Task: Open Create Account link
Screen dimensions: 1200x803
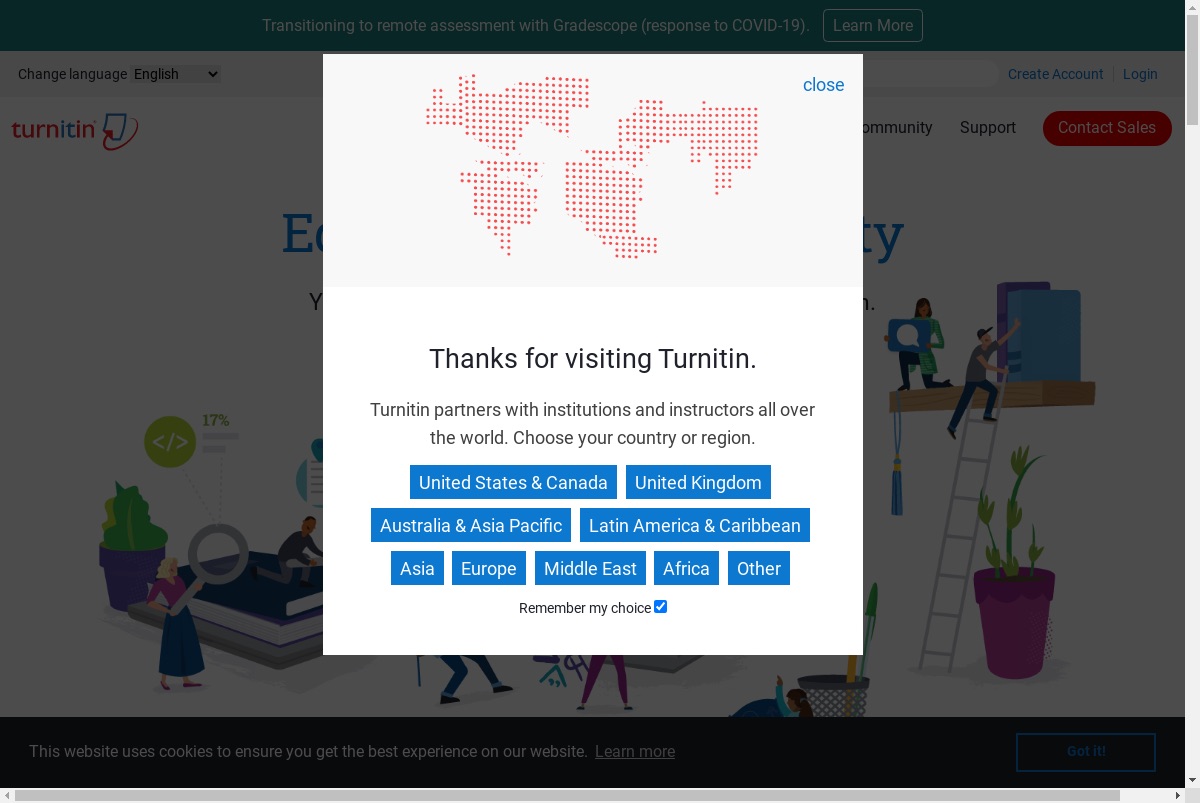Action: [x=1055, y=74]
